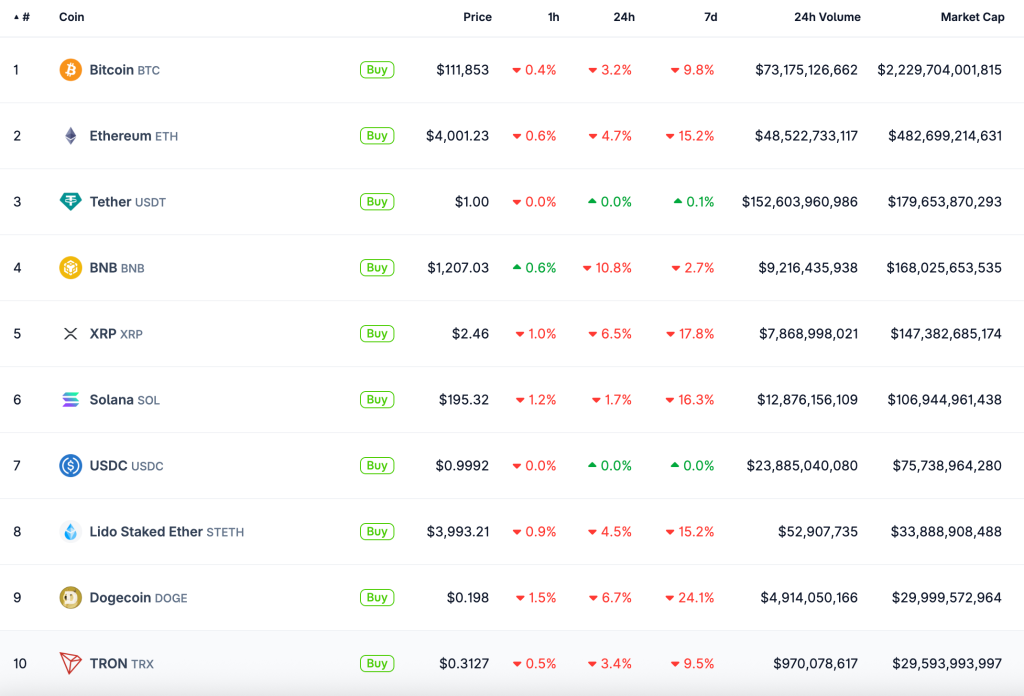Click the Dogecoin logo icon

click(x=70, y=598)
